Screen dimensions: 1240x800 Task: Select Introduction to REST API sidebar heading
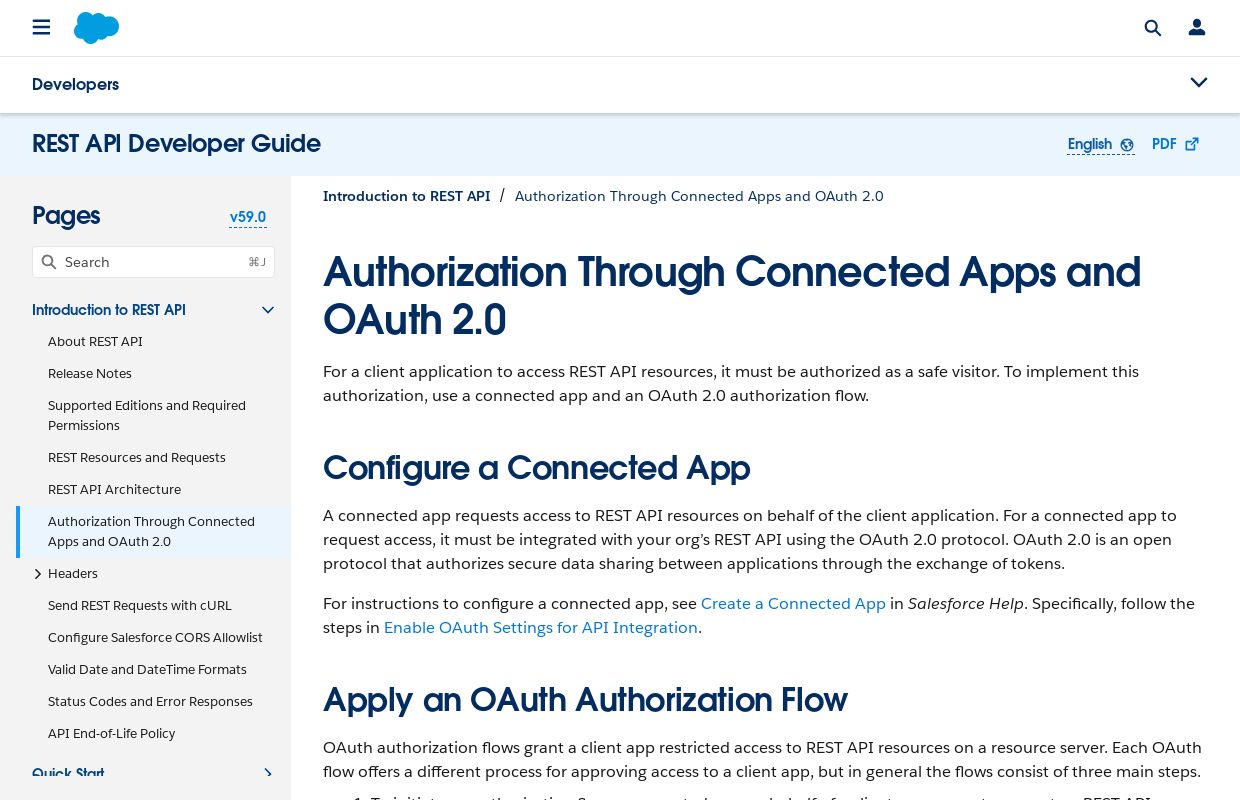pos(109,310)
